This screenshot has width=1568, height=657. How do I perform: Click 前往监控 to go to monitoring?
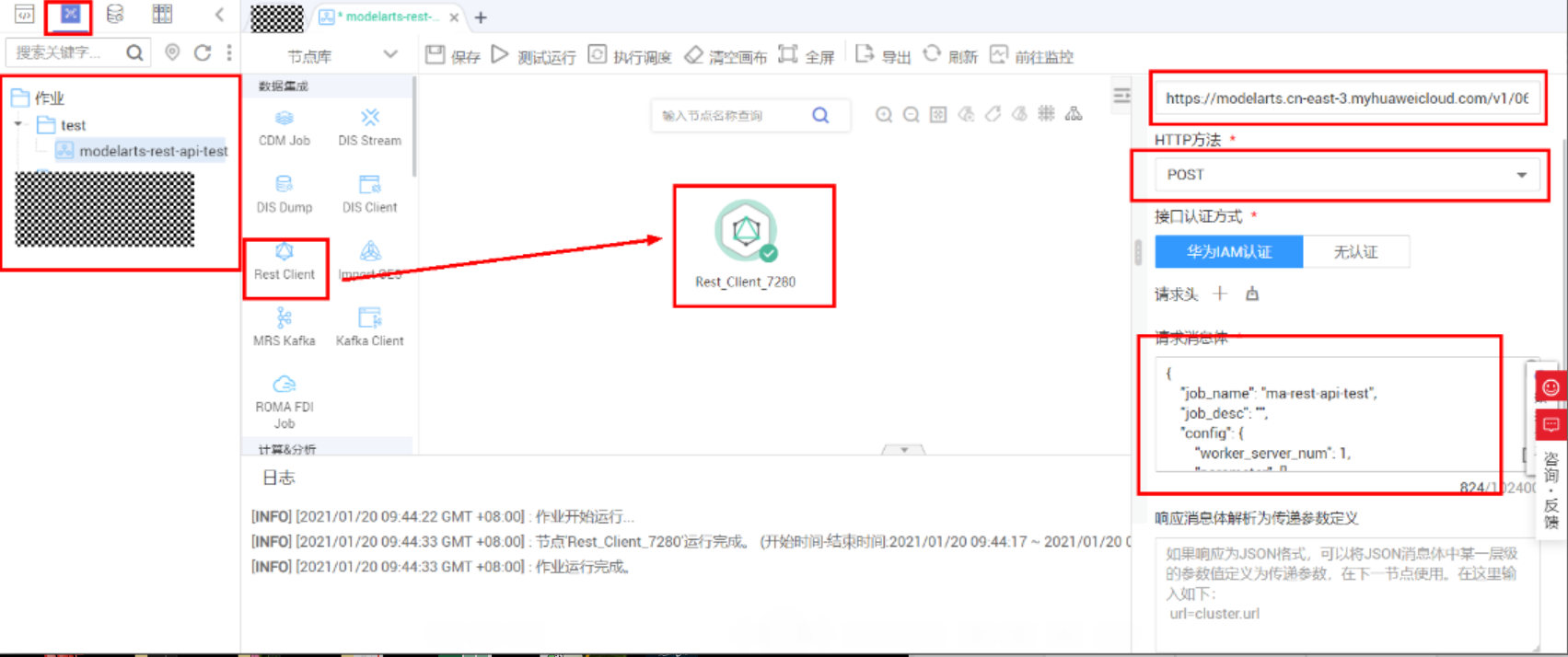(1031, 56)
